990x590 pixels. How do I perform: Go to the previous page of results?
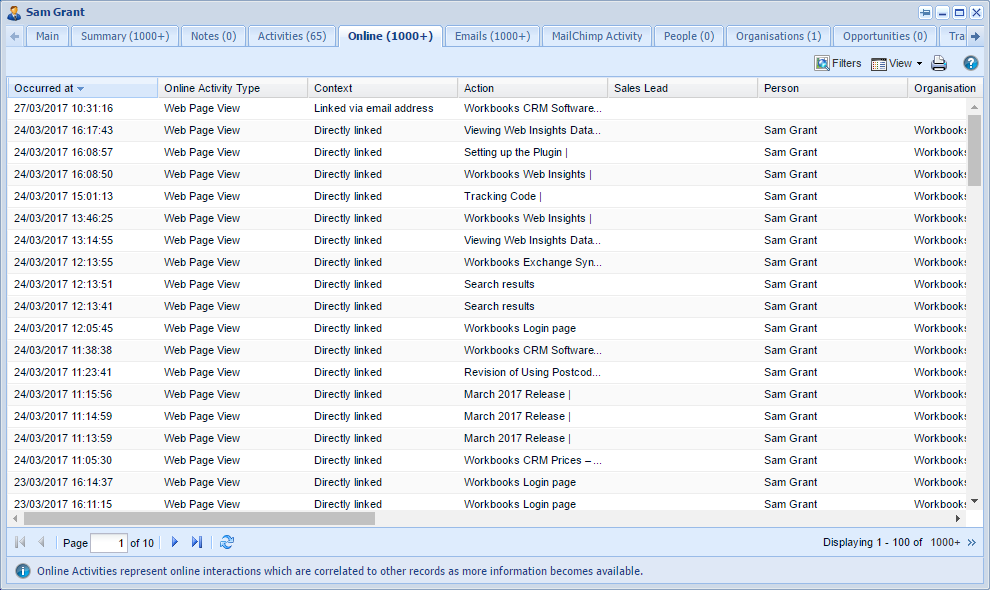point(42,542)
